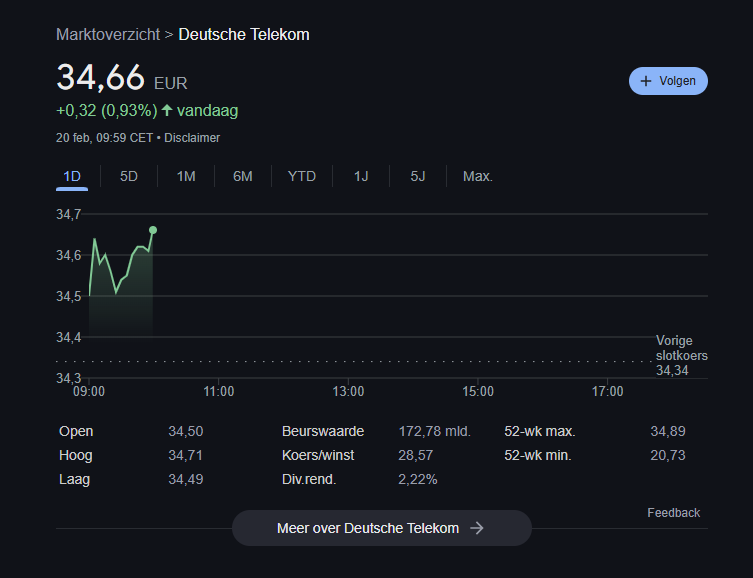Click the Hoog label

[x=75, y=456]
